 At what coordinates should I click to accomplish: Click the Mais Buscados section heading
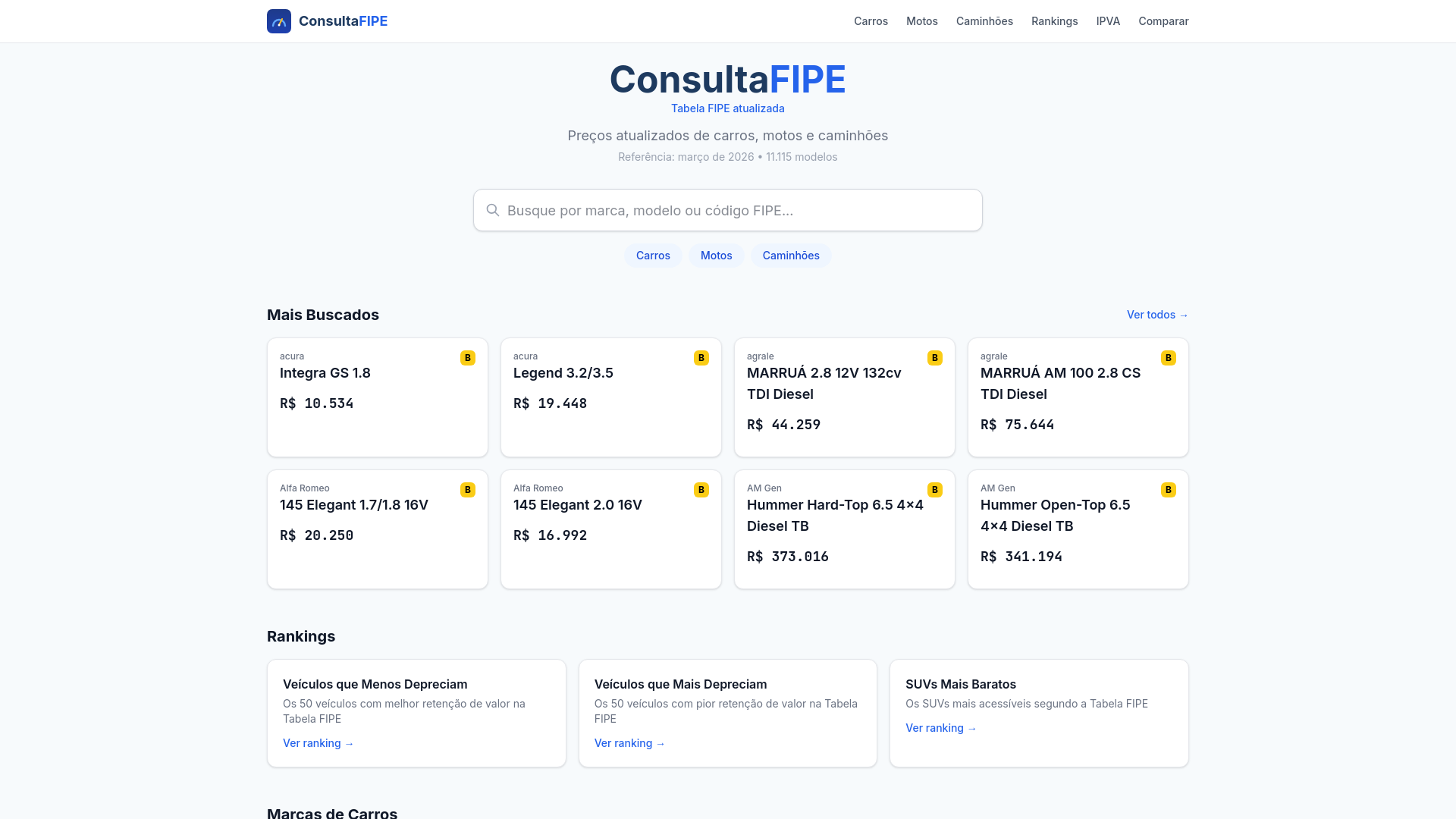[x=323, y=315]
